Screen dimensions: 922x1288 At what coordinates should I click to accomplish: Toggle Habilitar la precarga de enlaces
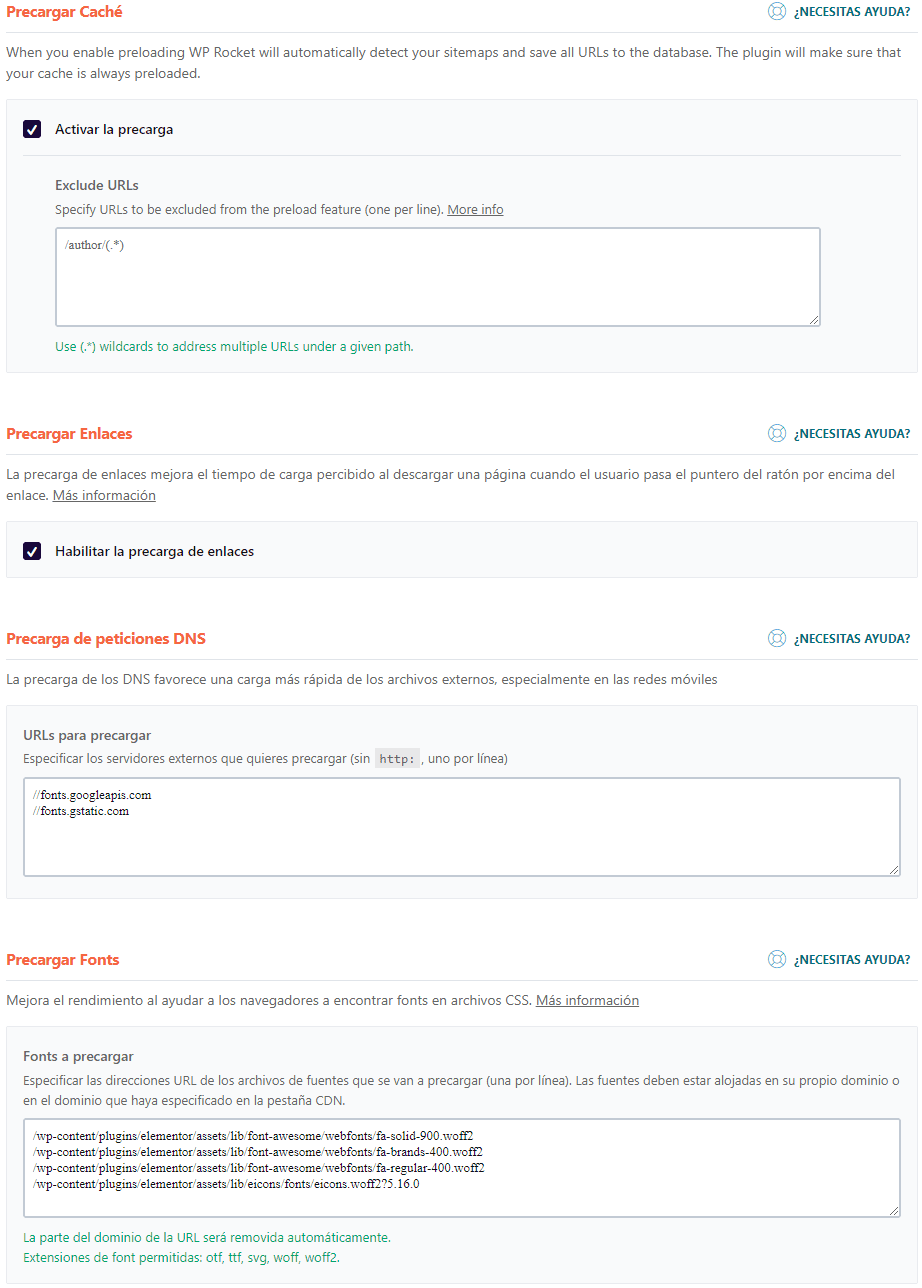[31, 550]
